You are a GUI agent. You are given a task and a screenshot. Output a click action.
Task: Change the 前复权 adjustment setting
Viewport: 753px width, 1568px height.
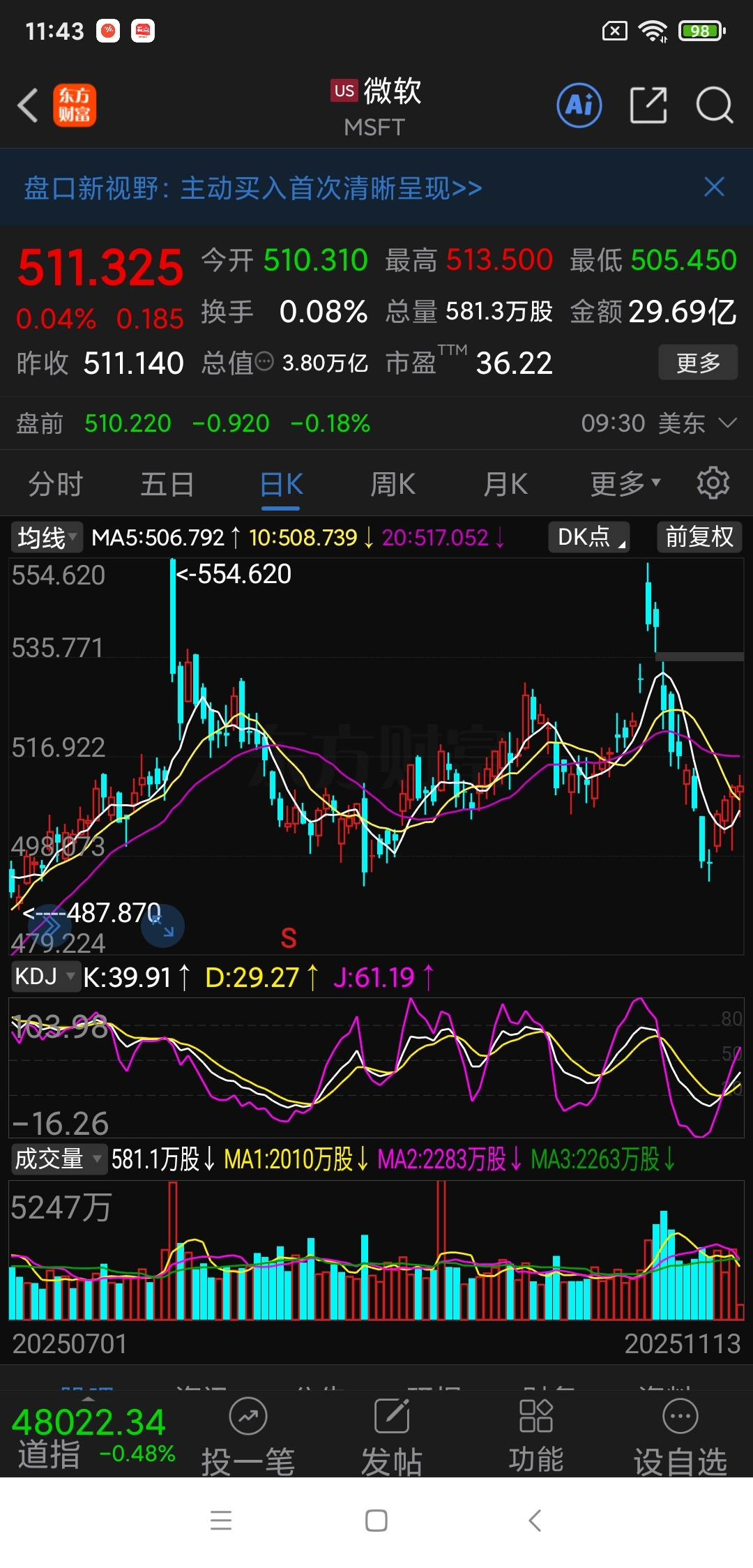click(x=699, y=537)
